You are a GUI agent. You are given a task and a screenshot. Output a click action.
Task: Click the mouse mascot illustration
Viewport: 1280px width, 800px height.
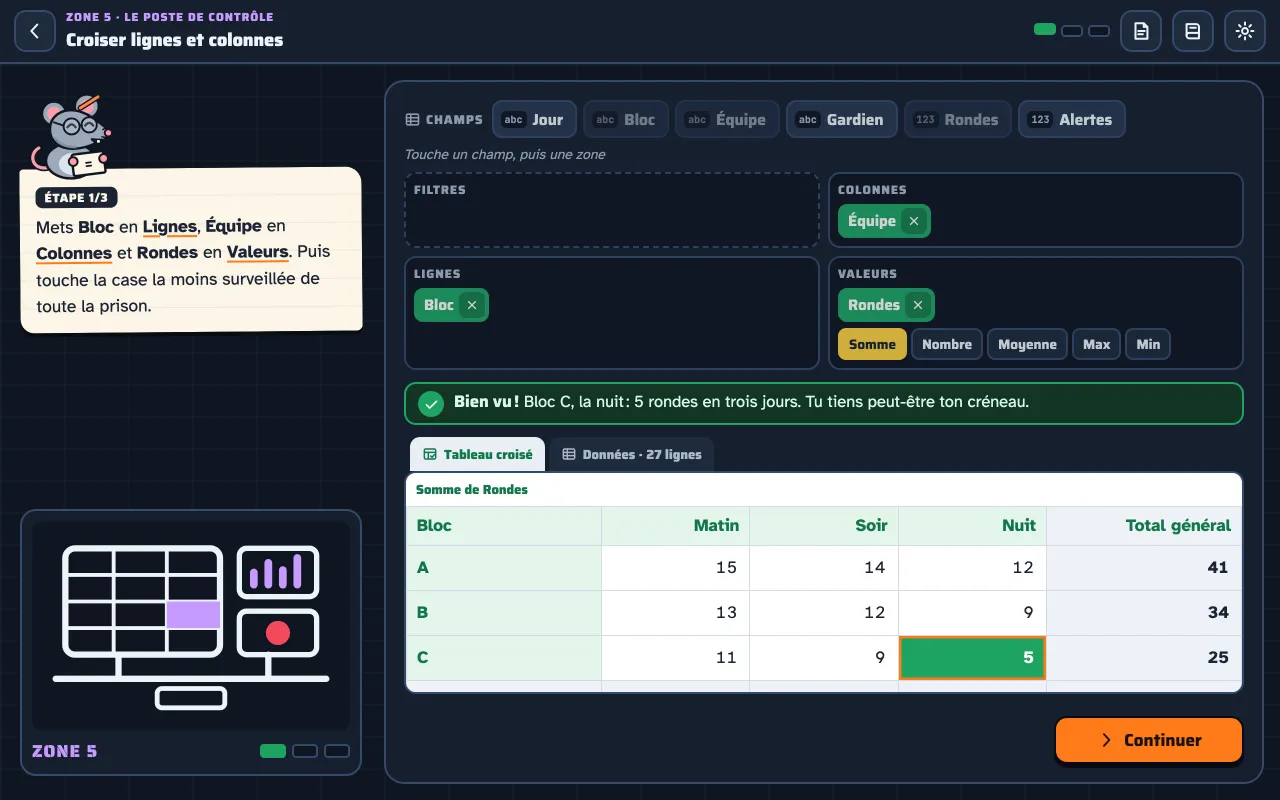pos(73,138)
